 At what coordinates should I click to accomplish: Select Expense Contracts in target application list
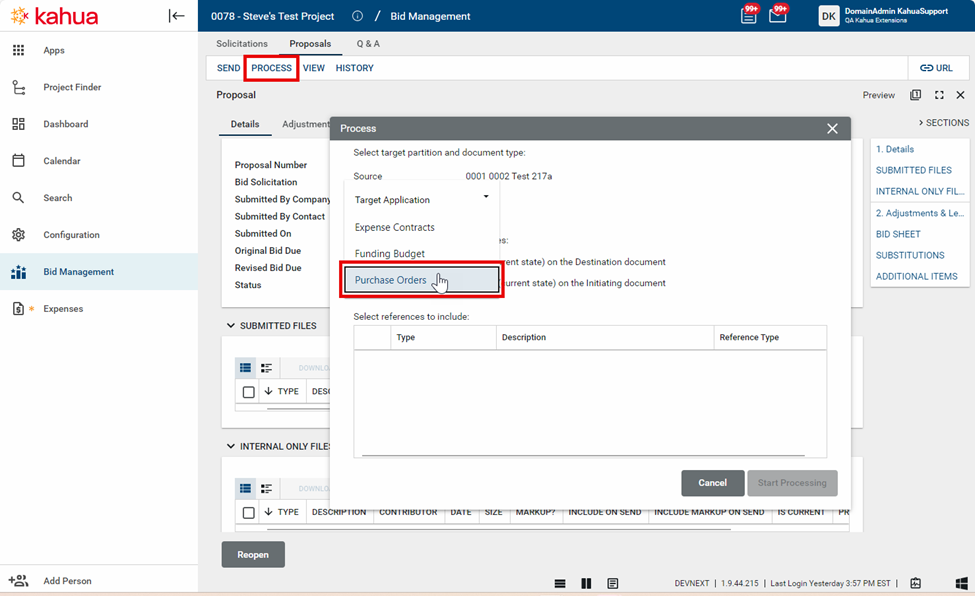[x=395, y=227]
